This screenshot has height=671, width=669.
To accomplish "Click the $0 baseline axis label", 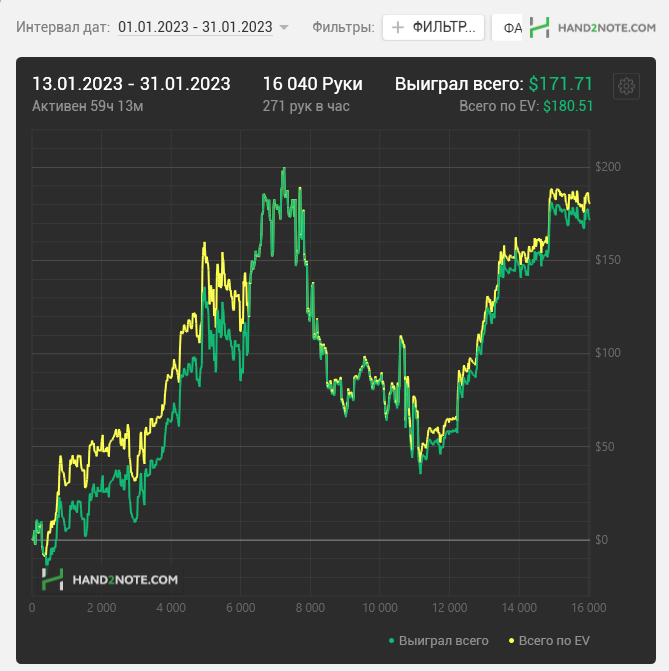I will [x=601, y=540].
